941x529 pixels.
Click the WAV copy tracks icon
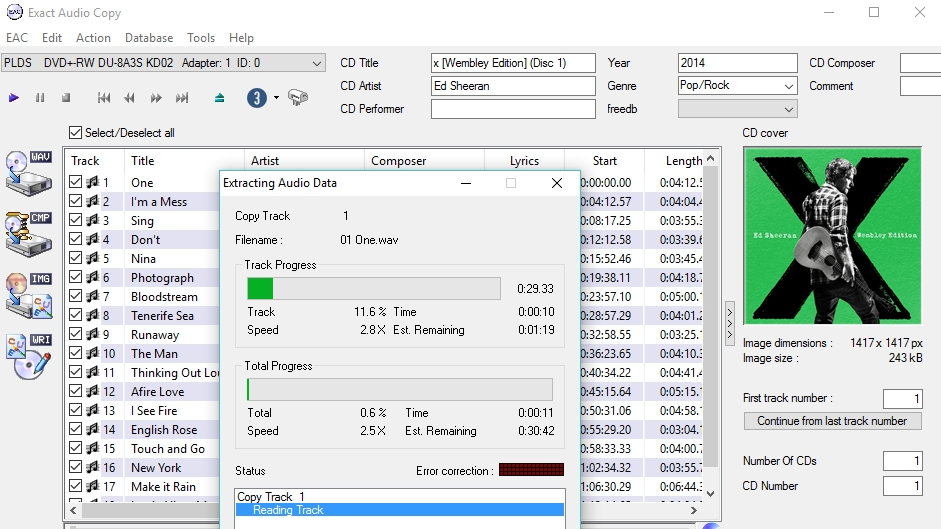29,174
